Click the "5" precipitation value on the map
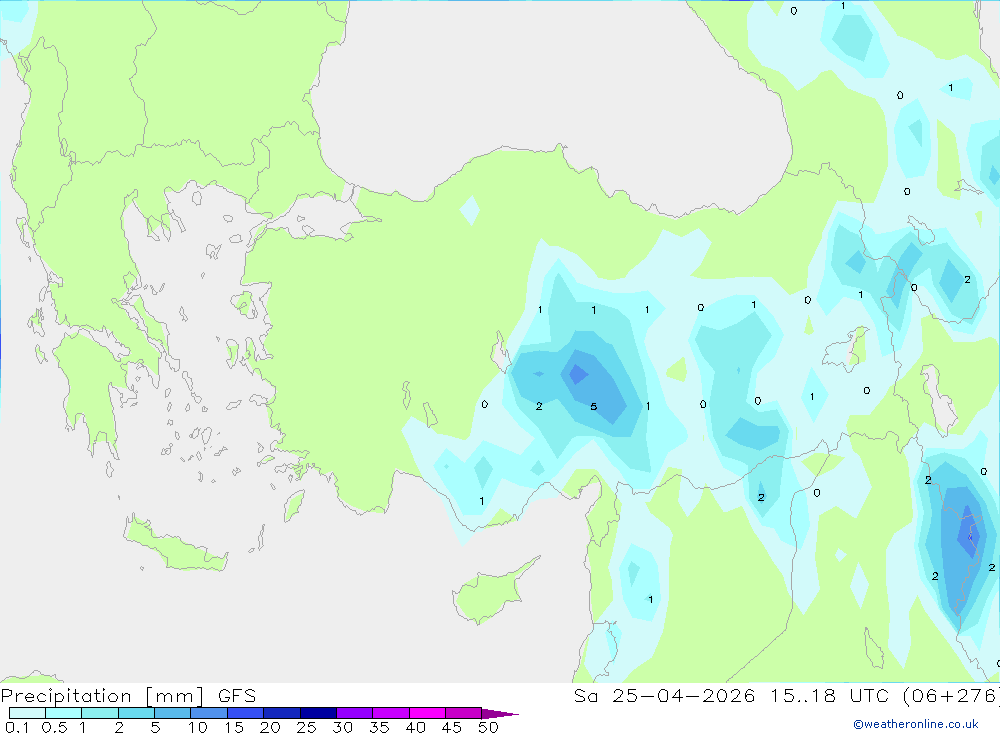The image size is (1000, 733). (x=594, y=406)
